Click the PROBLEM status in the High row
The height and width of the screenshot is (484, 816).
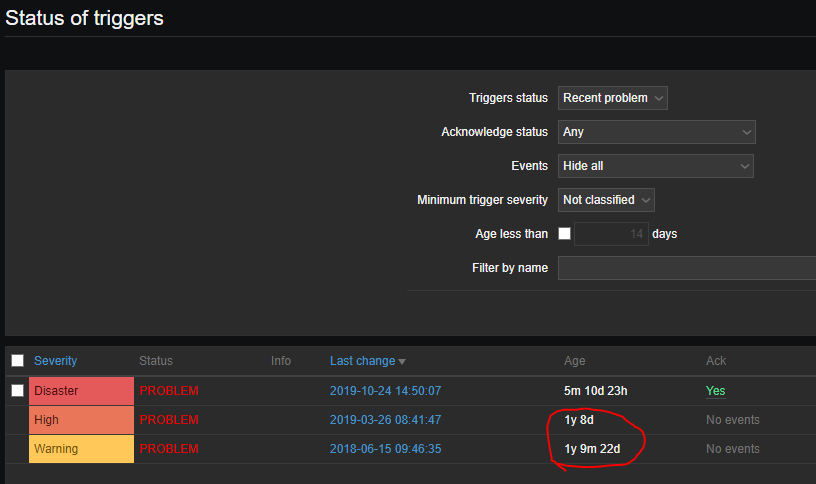169,420
